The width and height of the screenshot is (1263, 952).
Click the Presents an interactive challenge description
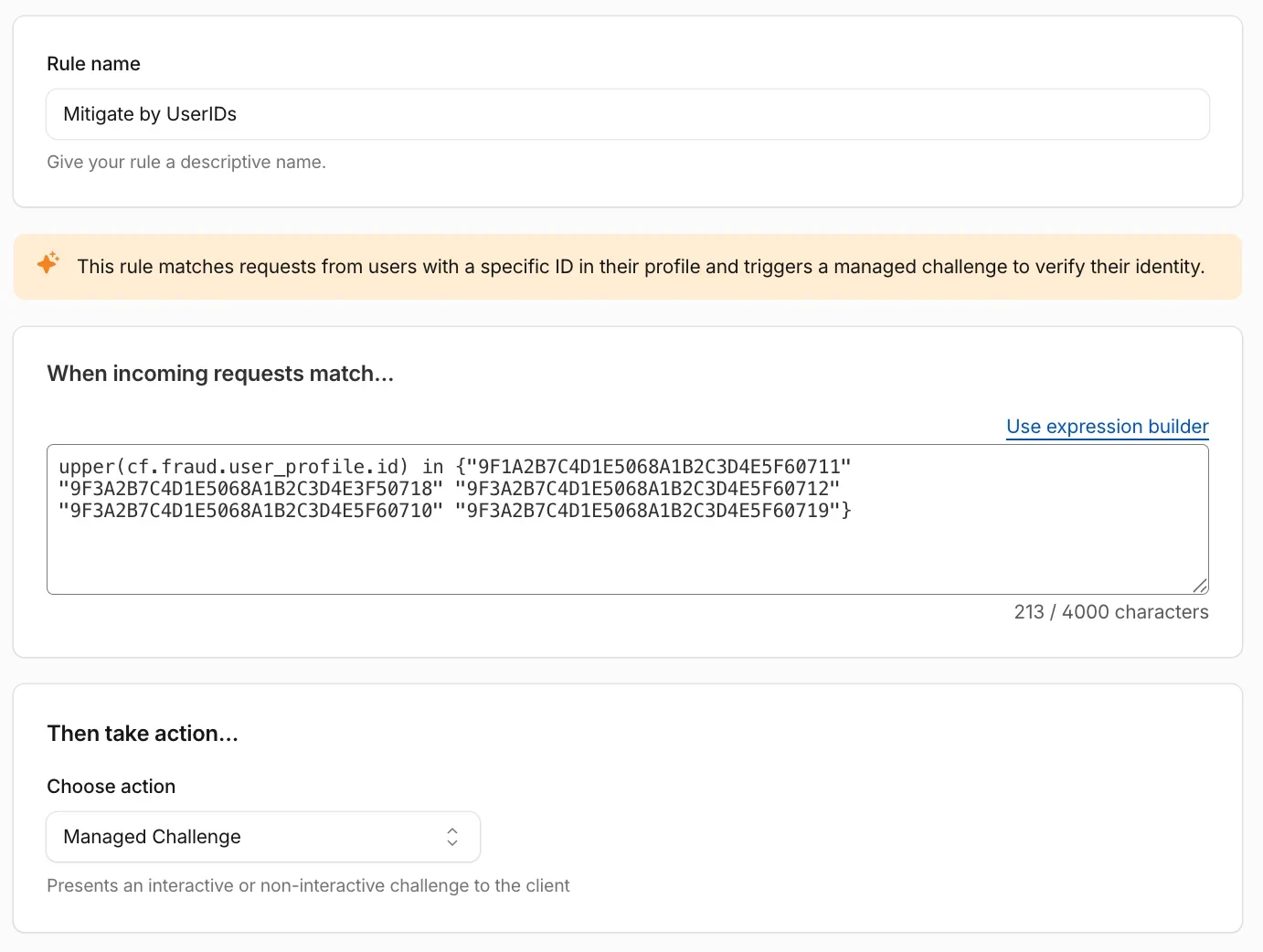[308, 885]
